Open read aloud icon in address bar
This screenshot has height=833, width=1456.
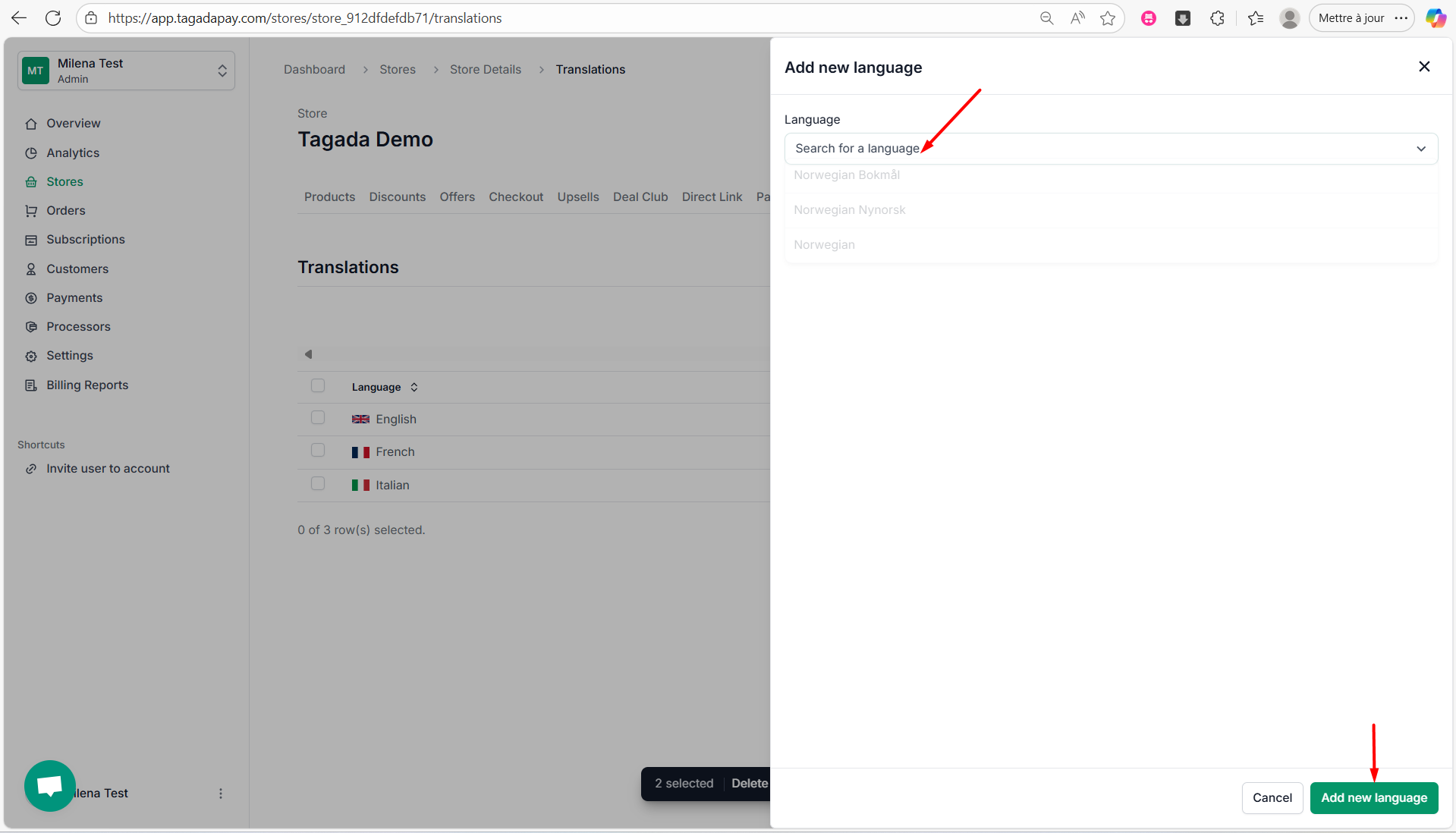coord(1077,18)
